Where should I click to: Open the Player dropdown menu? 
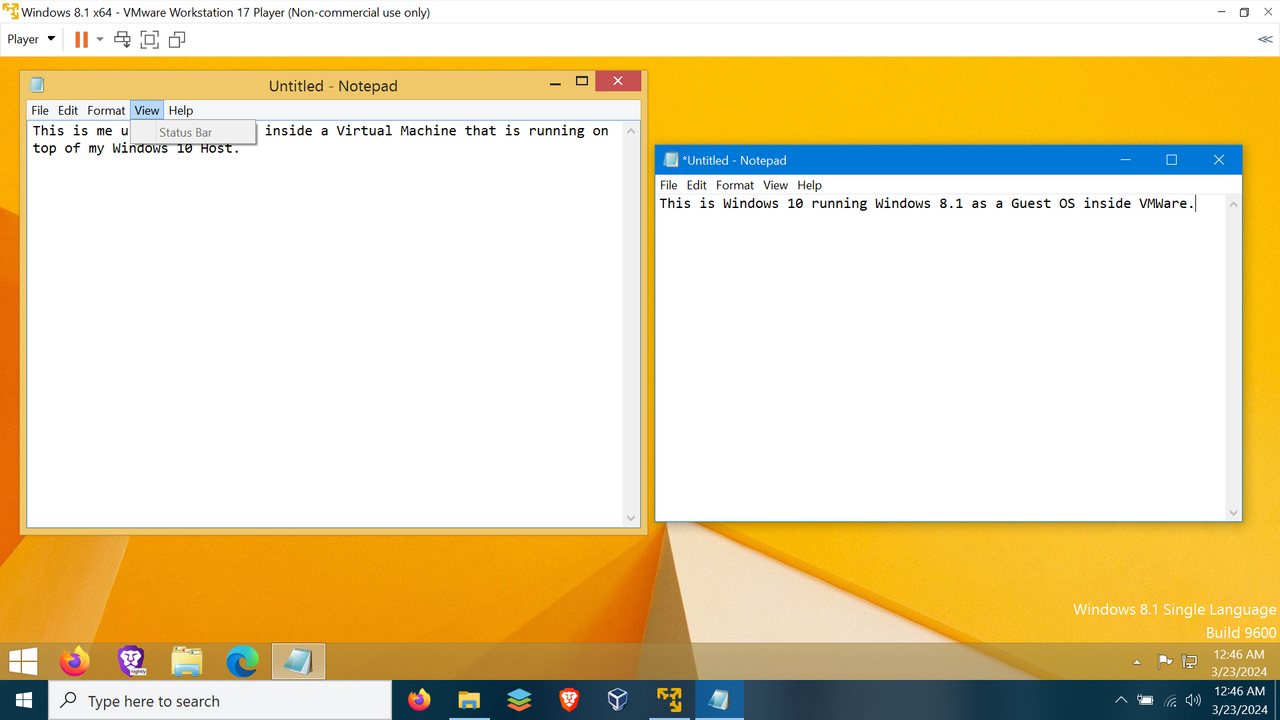(31, 40)
